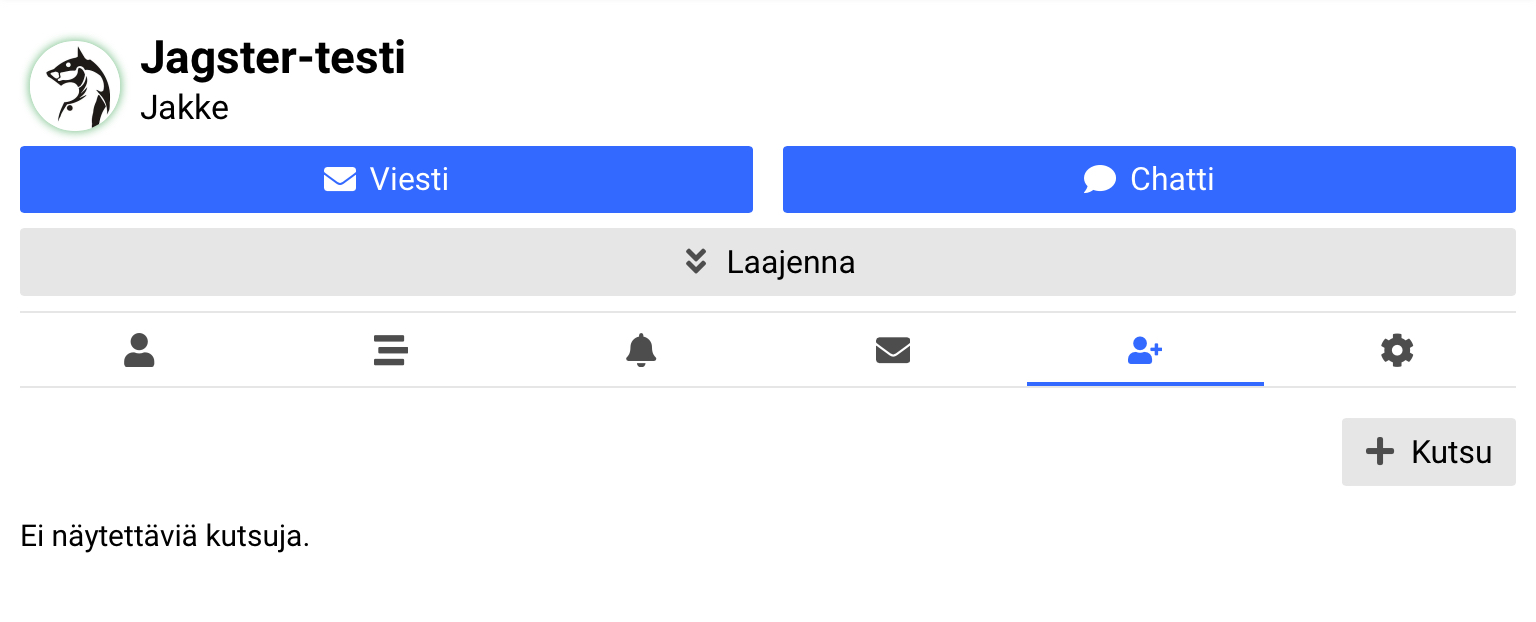Click the plus icon beside Kutsu

[x=1380, y=452]
